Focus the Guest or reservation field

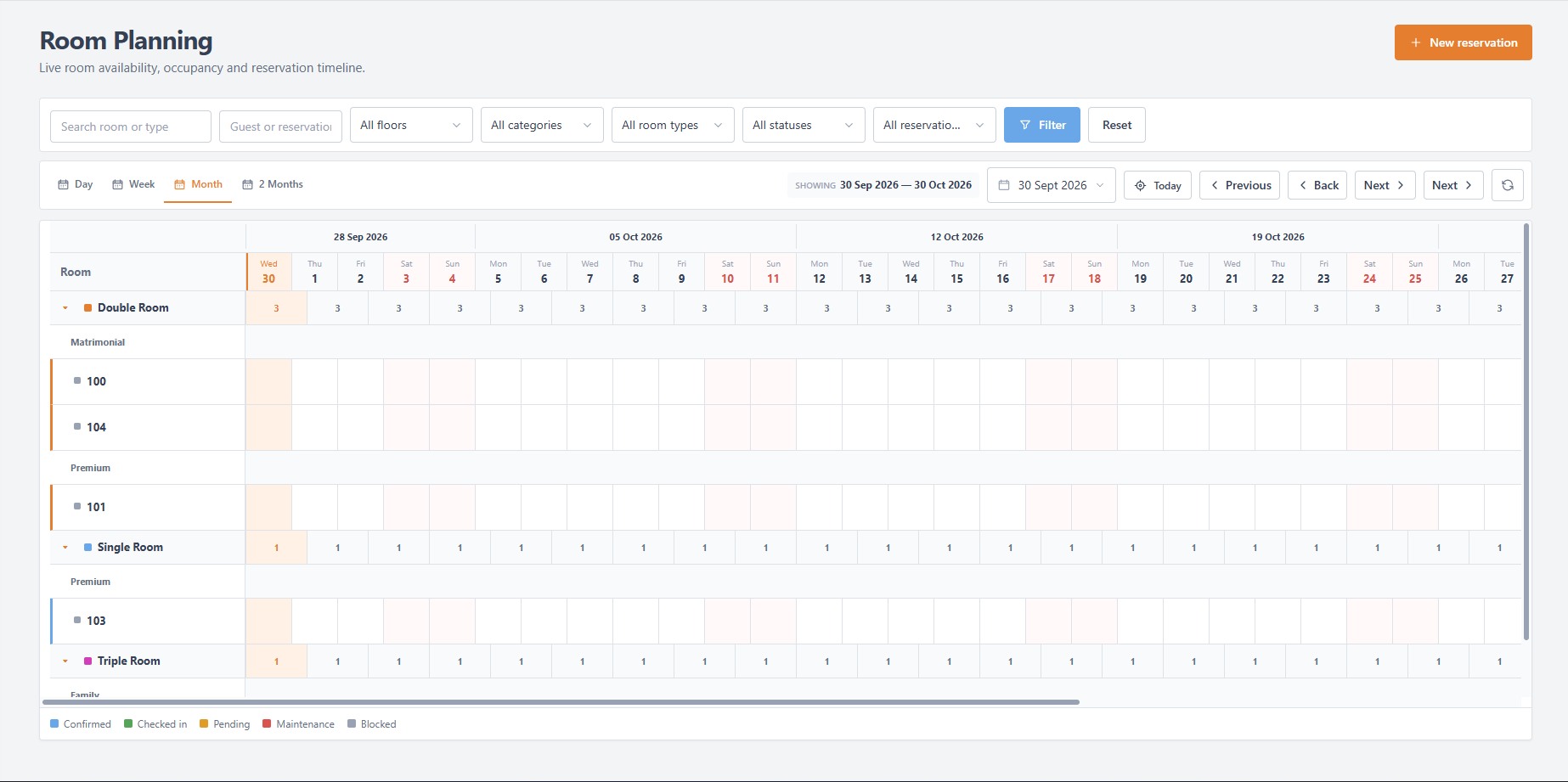280,127
